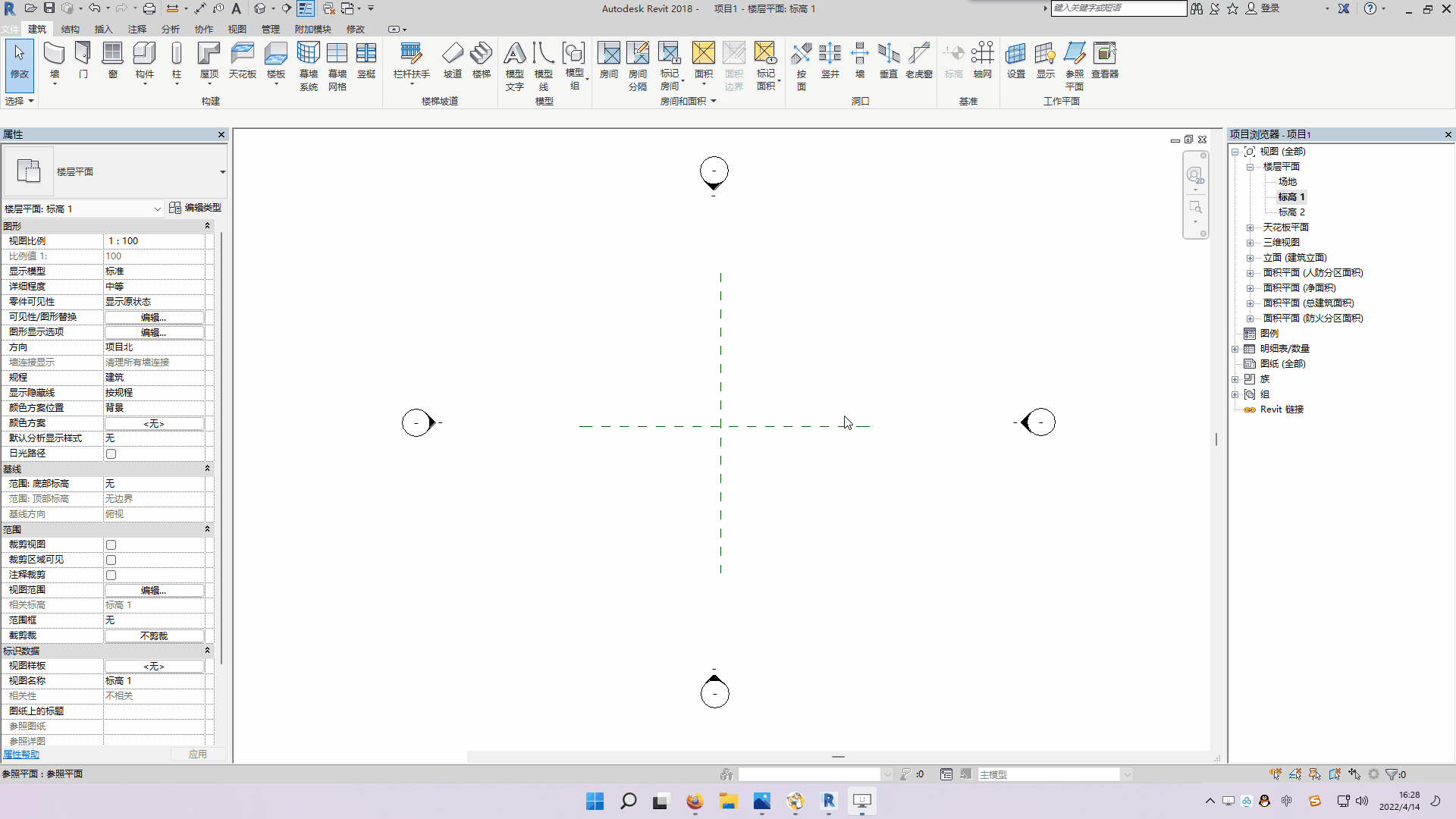Expand the 天花板平面 tree node
The image size is (1456, 819).
click(1250, 227)
